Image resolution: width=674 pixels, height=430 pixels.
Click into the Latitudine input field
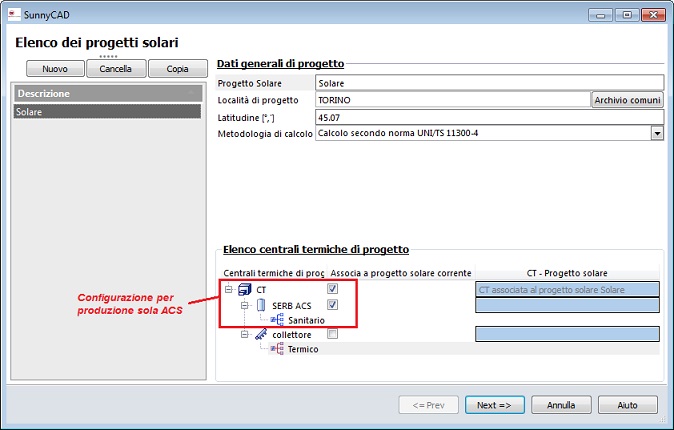488,117
